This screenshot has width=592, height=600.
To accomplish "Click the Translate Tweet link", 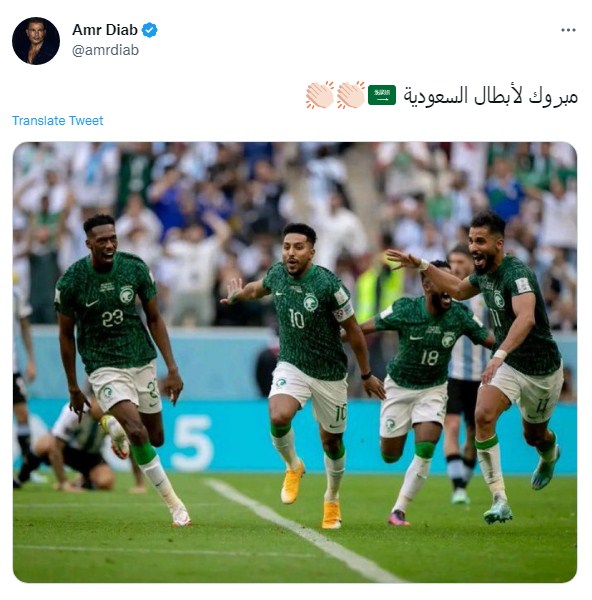I will (58, 121).
